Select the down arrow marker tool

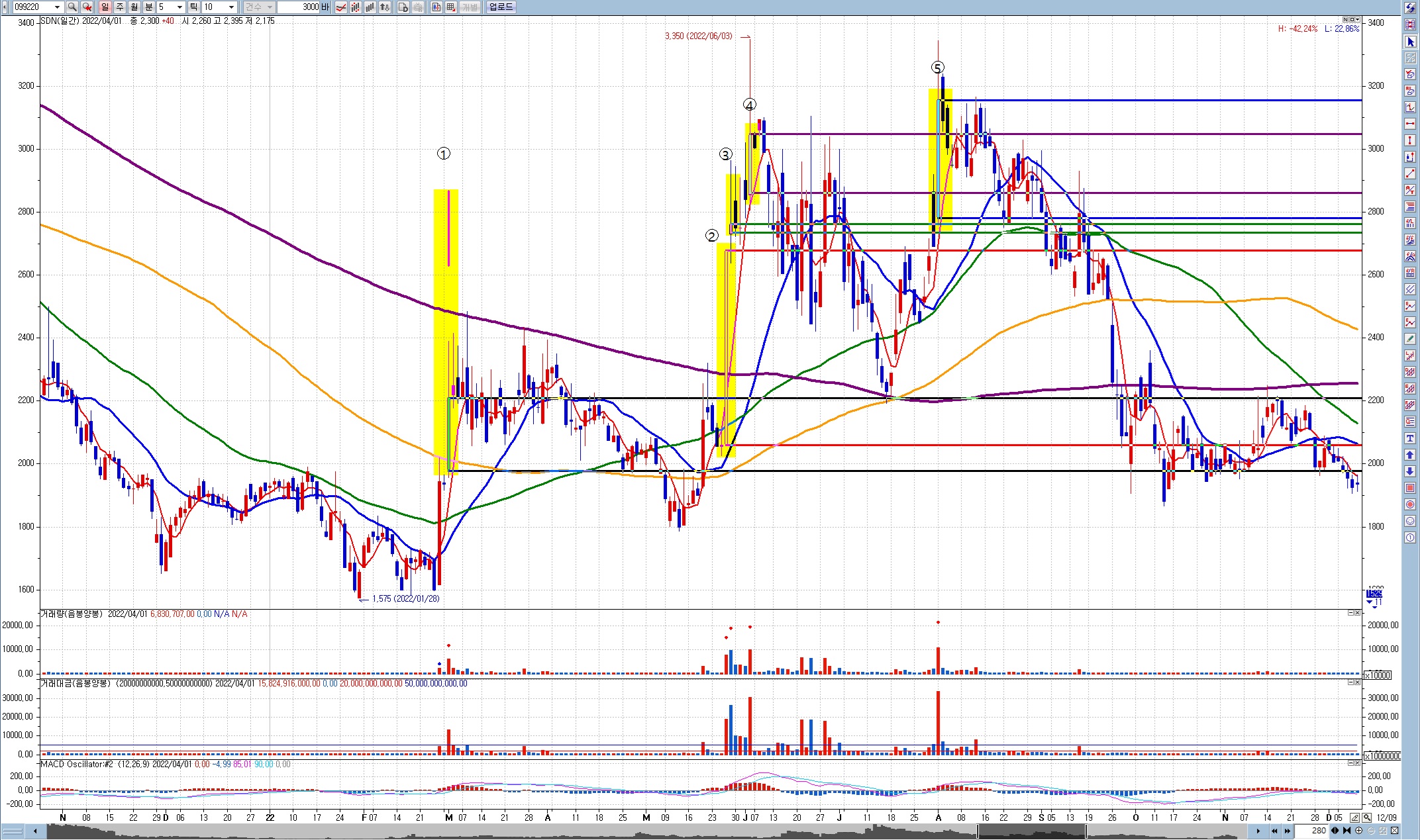click(1410, 471)
